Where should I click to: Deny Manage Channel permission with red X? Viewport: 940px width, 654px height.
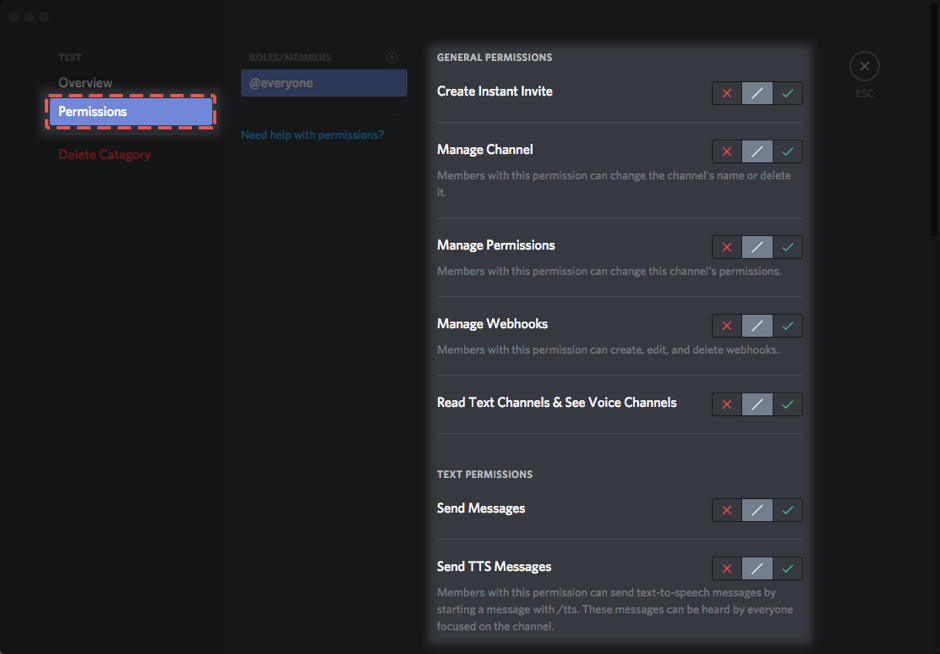tap(727, 151)
